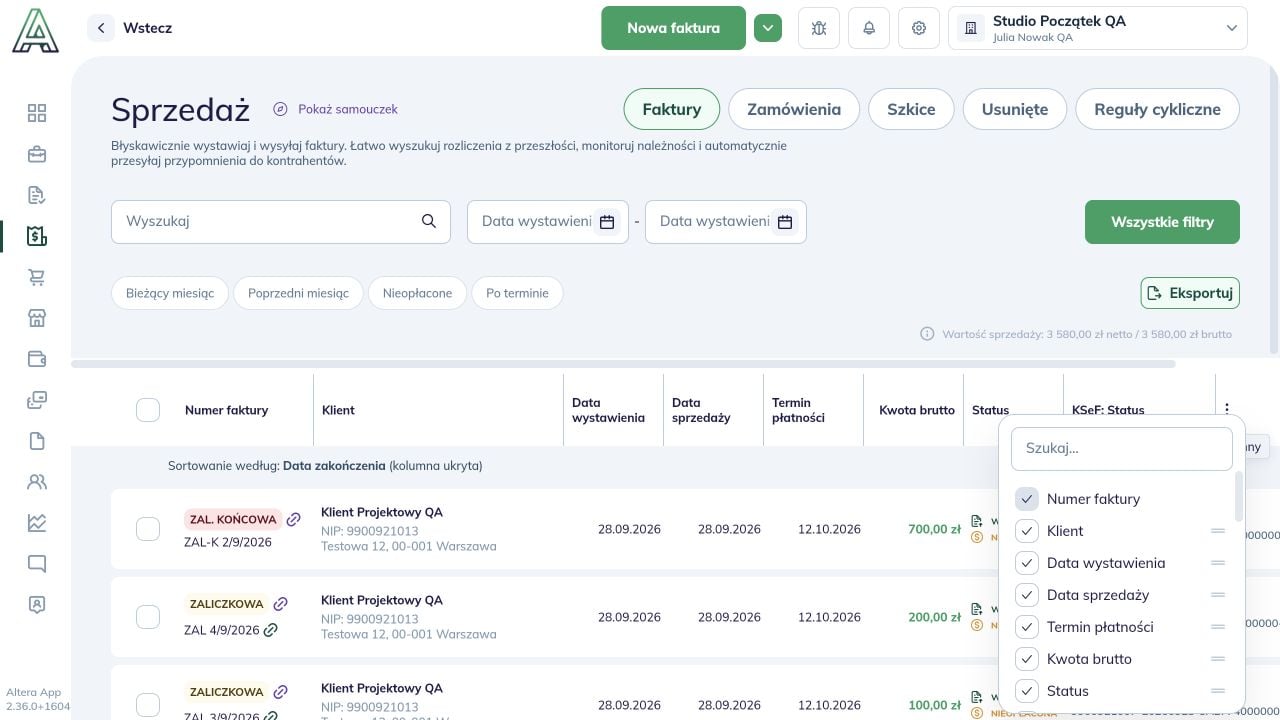Switch to the Szkice tab
The image size is (1280, 720).
(911, 109)
